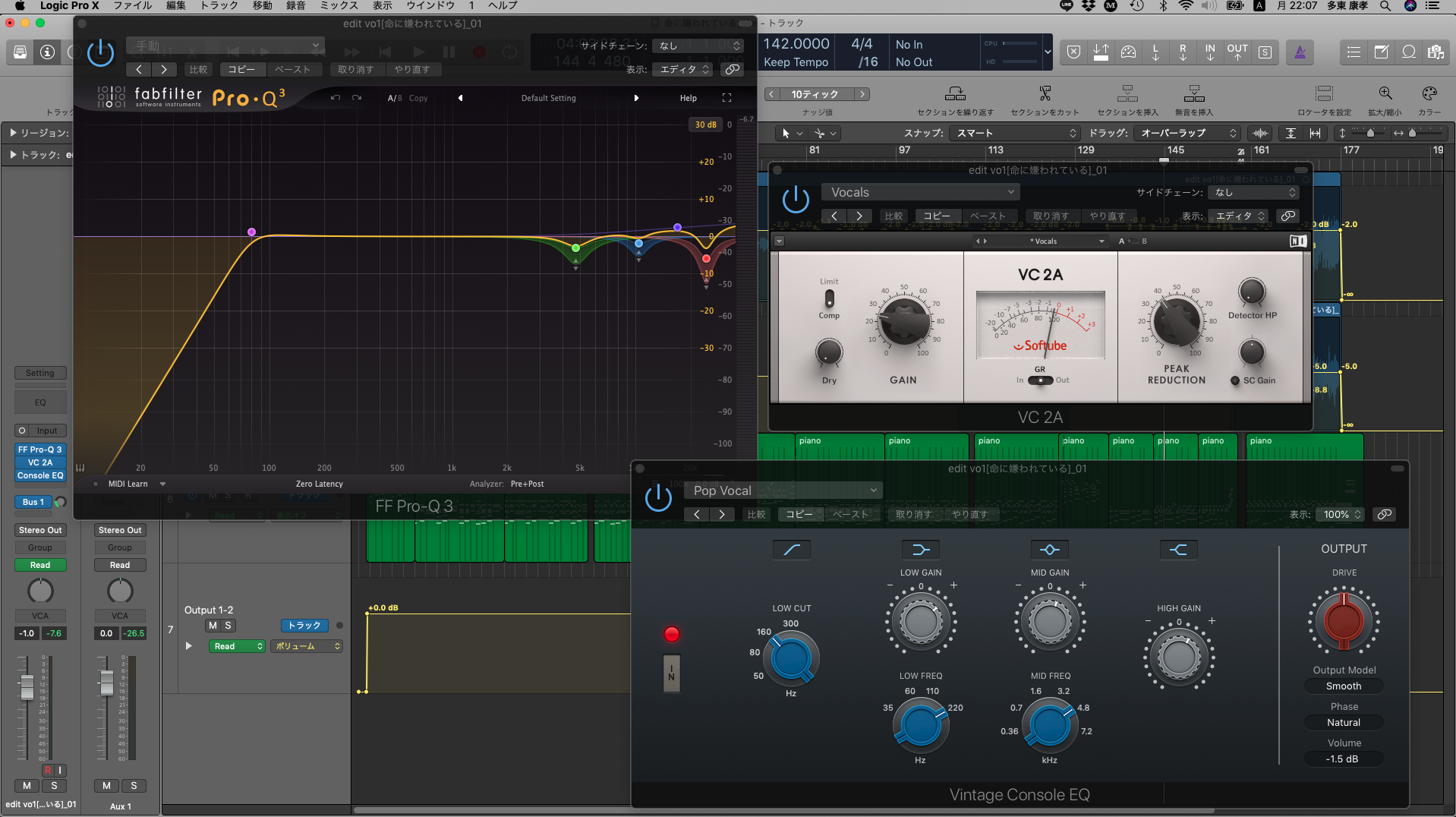Screen dimensions: 1456x817
Task: Click the red DRIVE knob
Action: 1344,620
